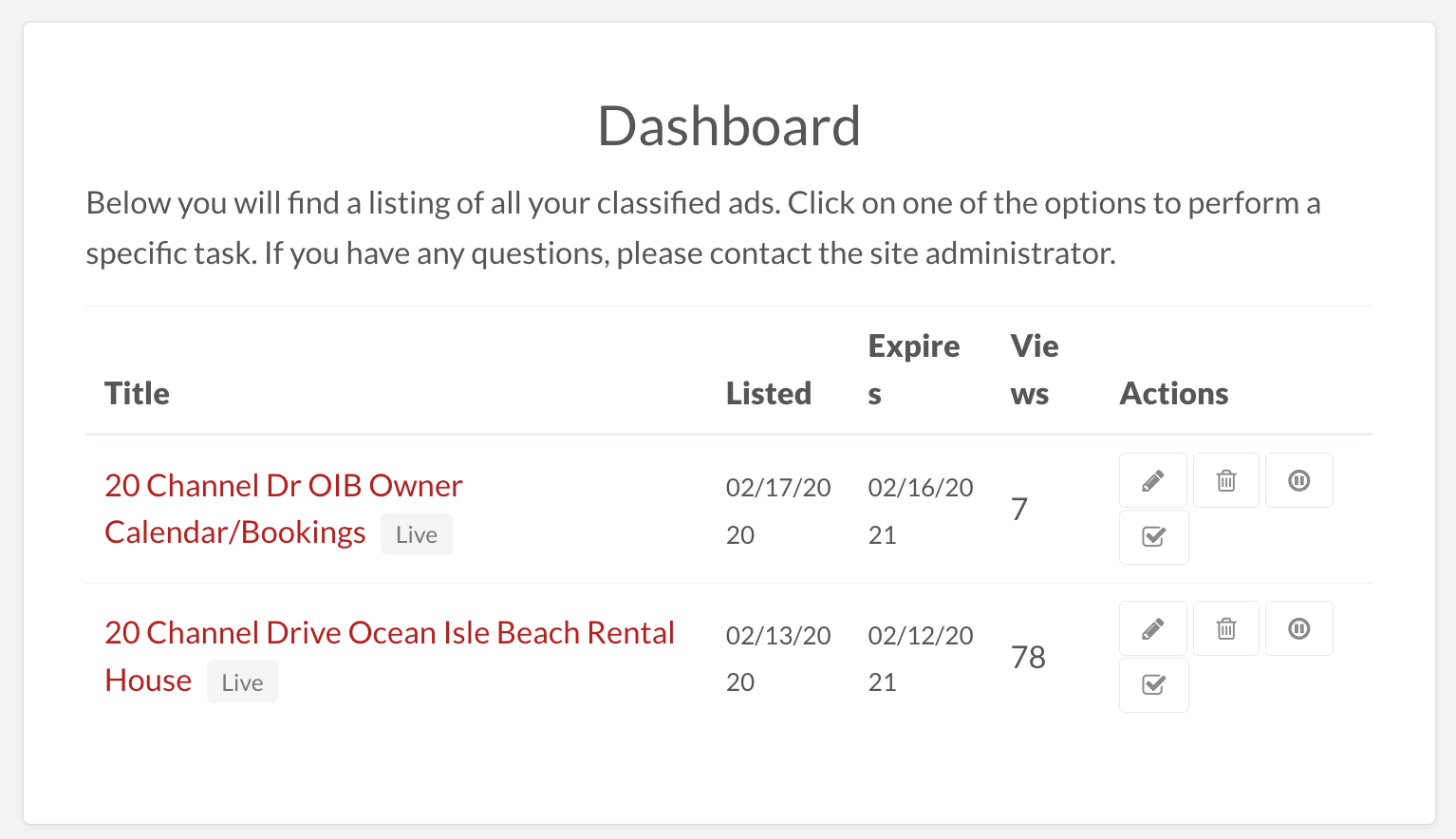Click the Listed column header
This screenshot has height=839, width=1456.
[x=769, y=393]
